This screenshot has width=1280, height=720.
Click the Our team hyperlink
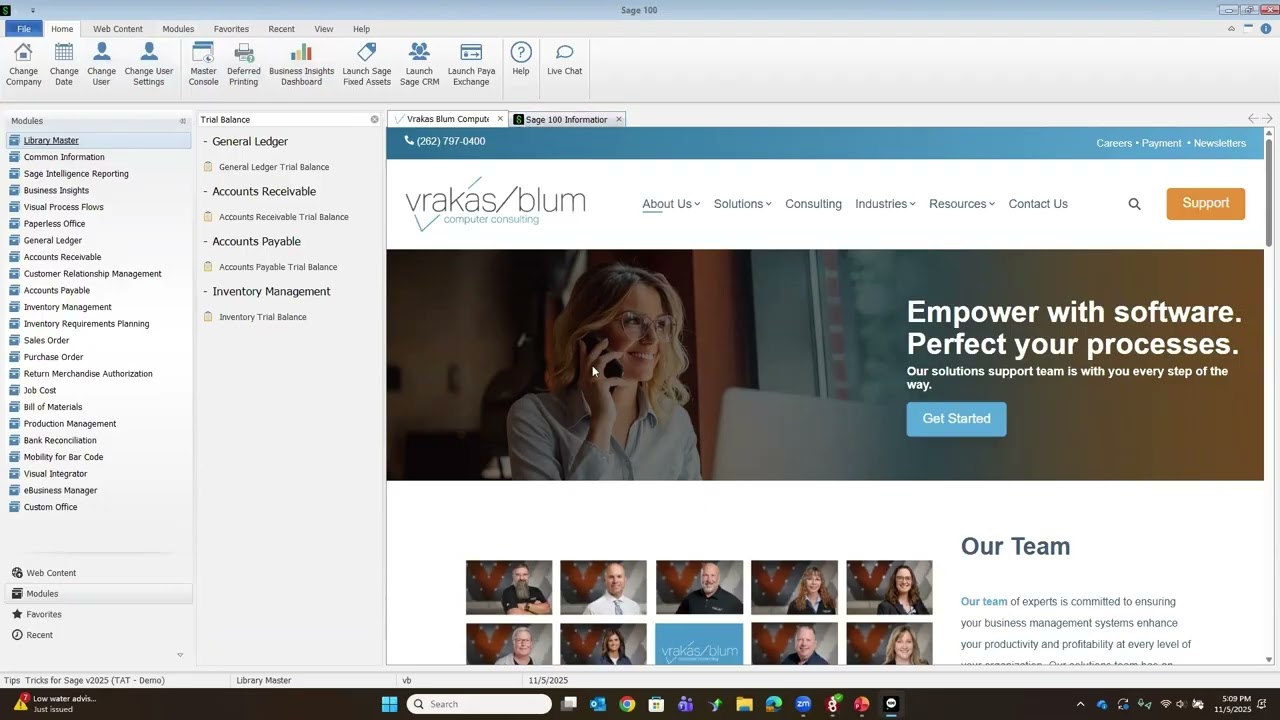click(x=984, y=602)
